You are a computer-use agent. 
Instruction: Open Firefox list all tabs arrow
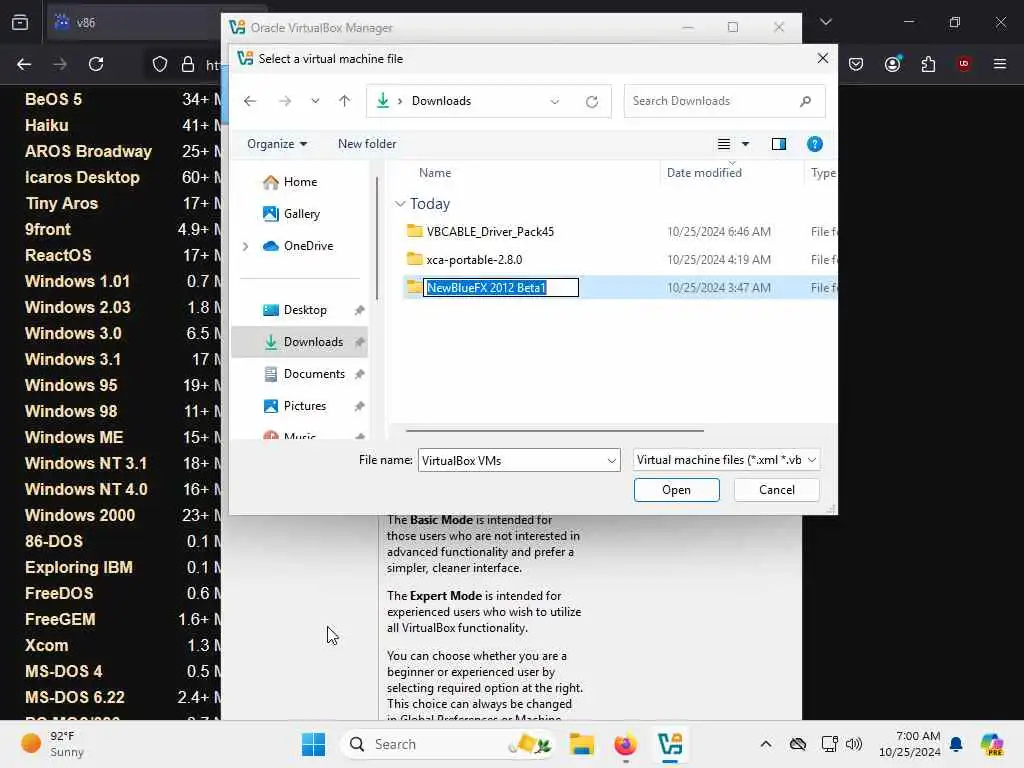(825, 22)
